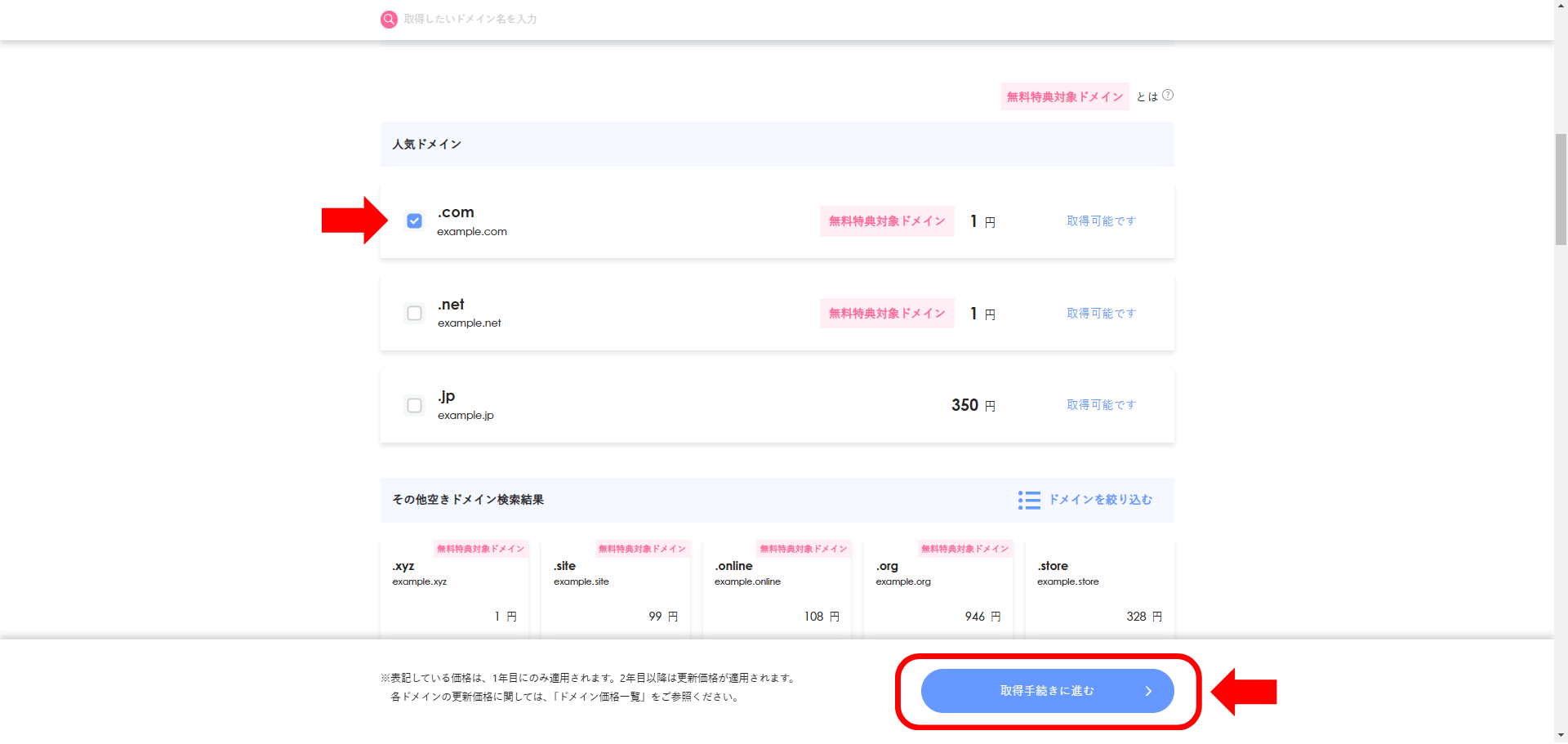1568x744 pixels.
Task: Click the 無料特典対象ドメイン badge on .xyz card
Action: tap(481, 549)
